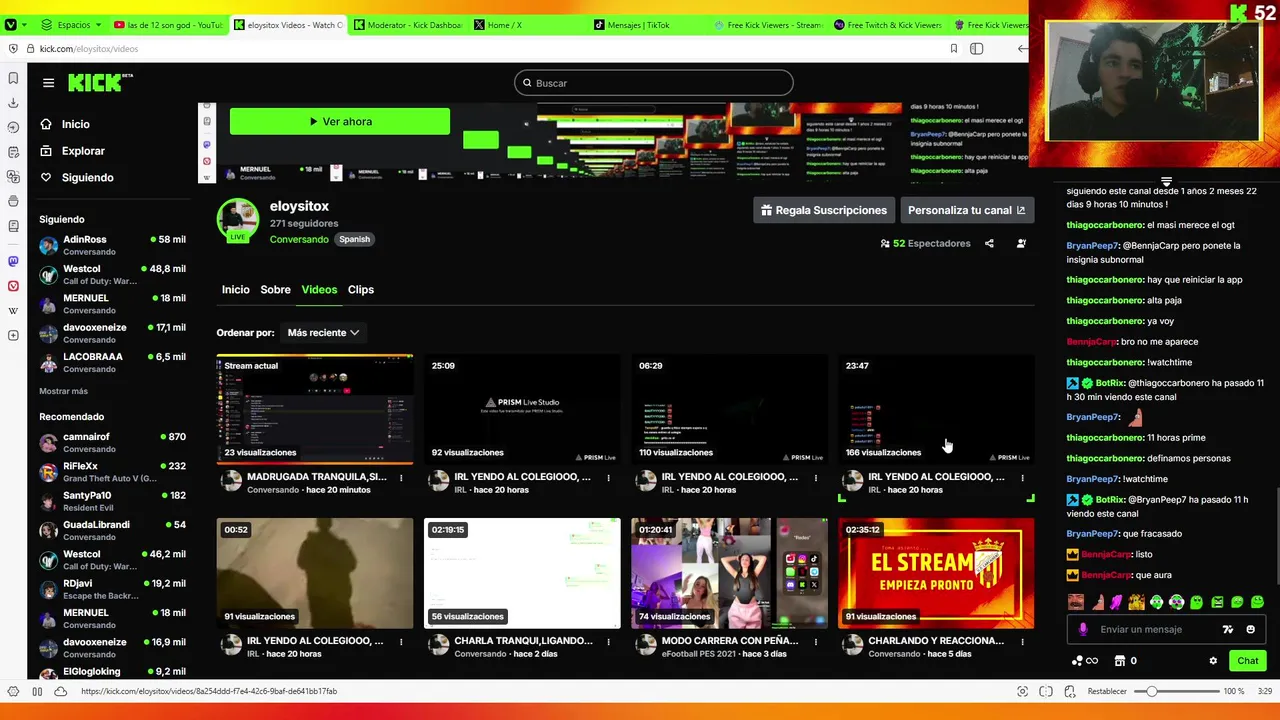
Task: Open options menu for MADRUGADA TRANQUILA video
Action: pyautogui.click(x=401, y=478)
